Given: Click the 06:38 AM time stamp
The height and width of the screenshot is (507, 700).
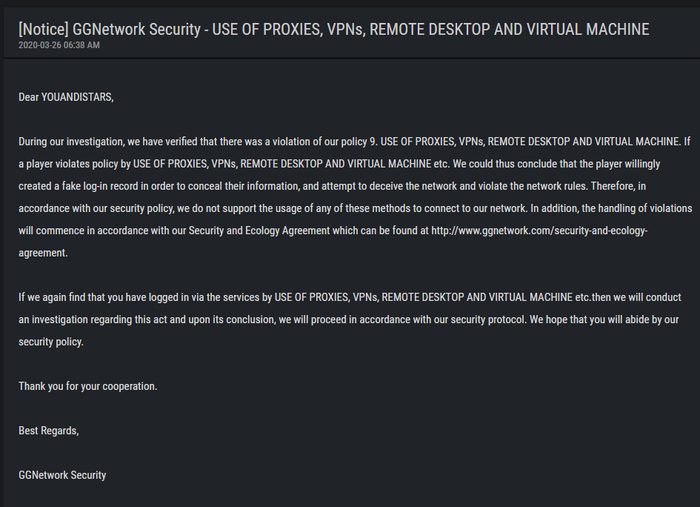Looking at the screenshot, I should pyautogui.click(x=82, y=45).
